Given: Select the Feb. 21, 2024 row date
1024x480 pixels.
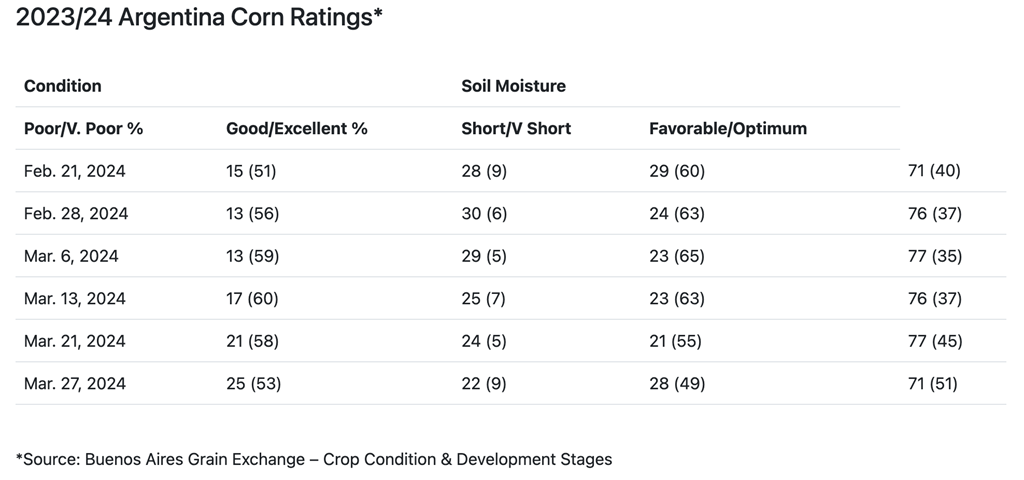Looking at the screenshot, I should point(74,171).
